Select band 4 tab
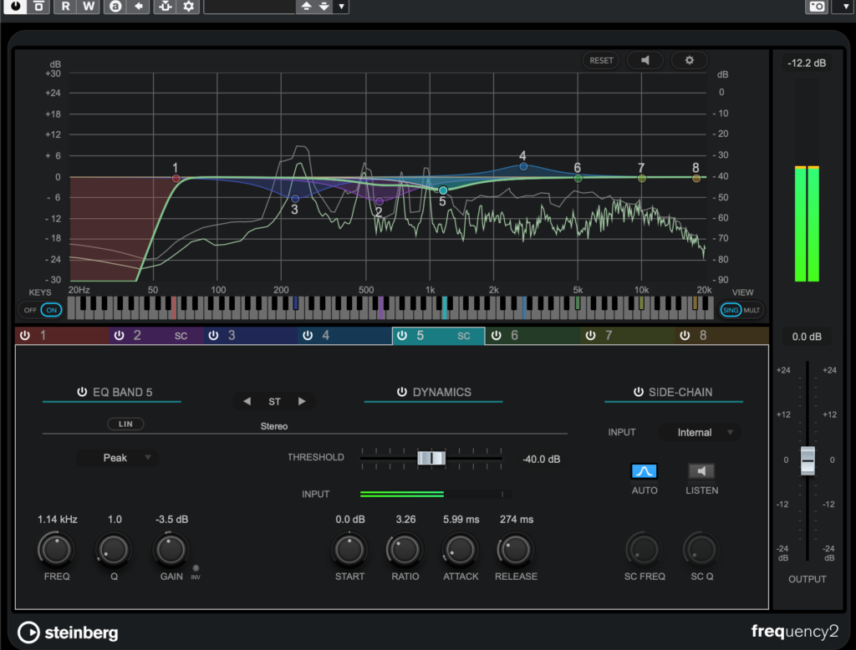 click(x=345, y=335)
